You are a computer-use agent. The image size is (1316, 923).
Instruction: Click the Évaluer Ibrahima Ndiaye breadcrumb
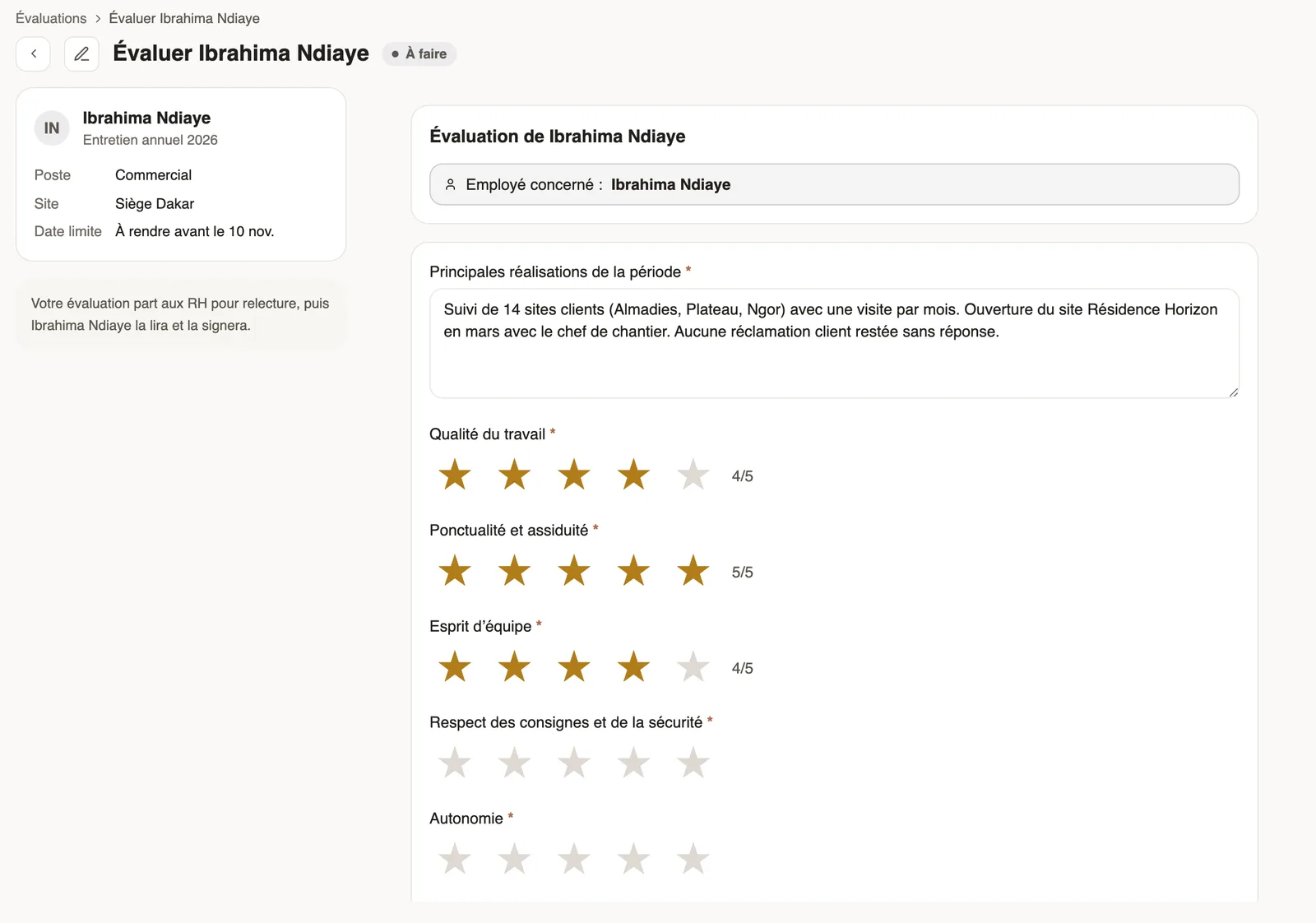[x=184, y=18]
